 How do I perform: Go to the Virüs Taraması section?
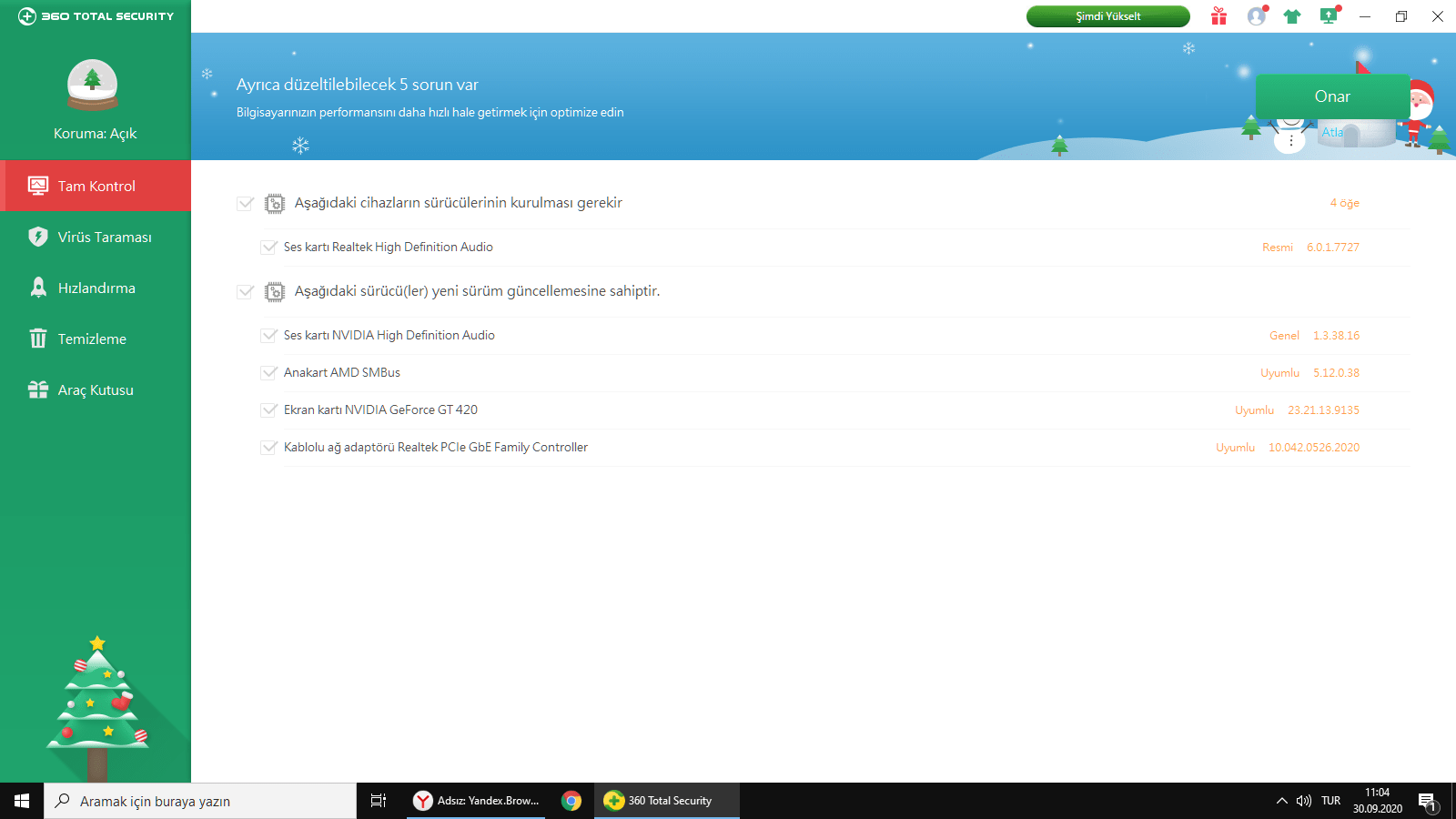pos(96,237)
